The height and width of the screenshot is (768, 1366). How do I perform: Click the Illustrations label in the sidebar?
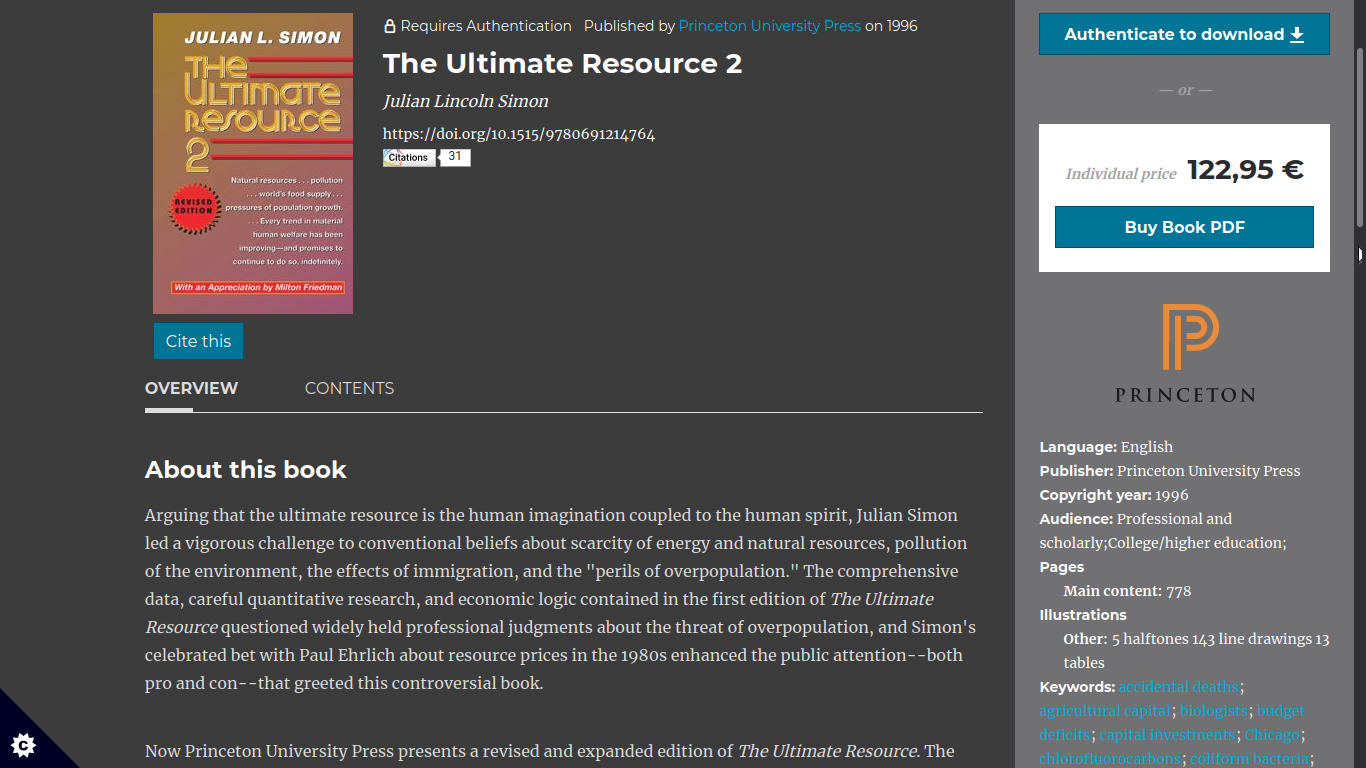(1083, 615)
